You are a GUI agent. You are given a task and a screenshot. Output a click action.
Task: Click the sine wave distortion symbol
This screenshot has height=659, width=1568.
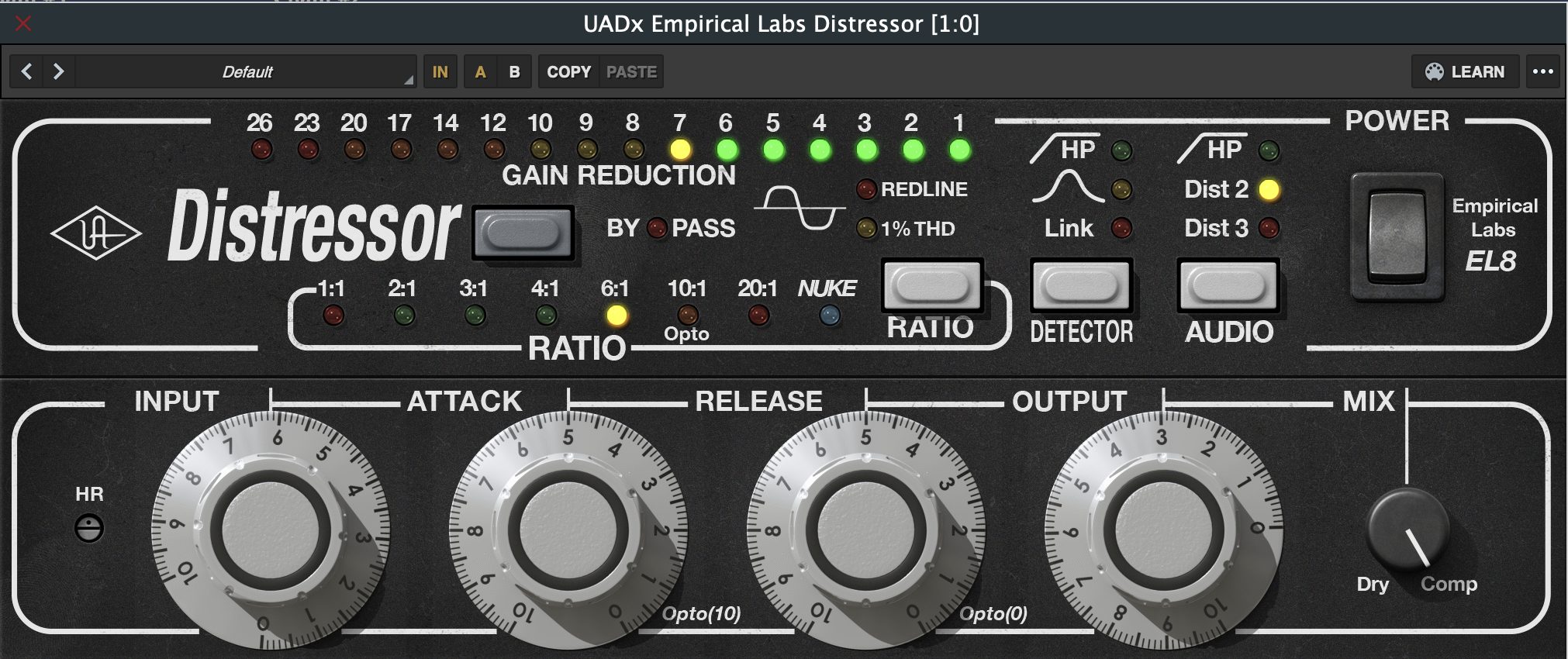(x=800, y=208)
